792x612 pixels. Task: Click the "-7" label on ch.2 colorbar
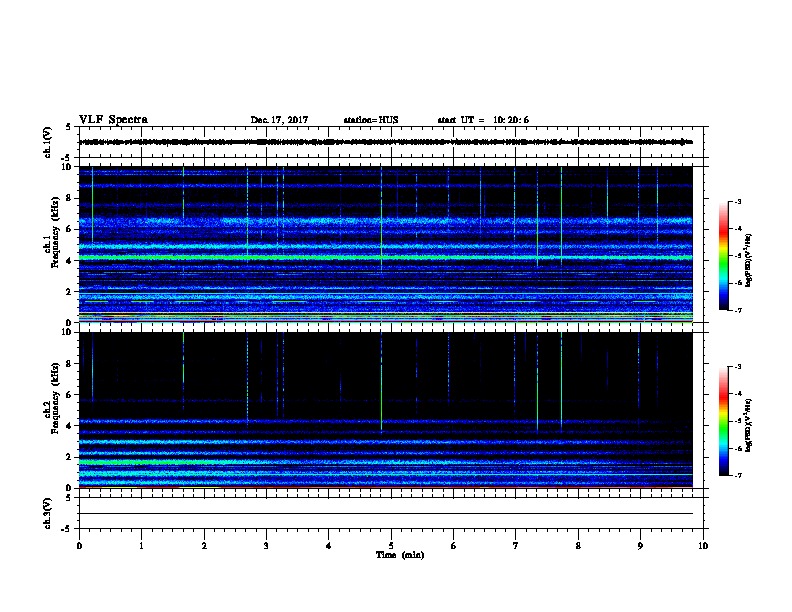pos(738,476)
